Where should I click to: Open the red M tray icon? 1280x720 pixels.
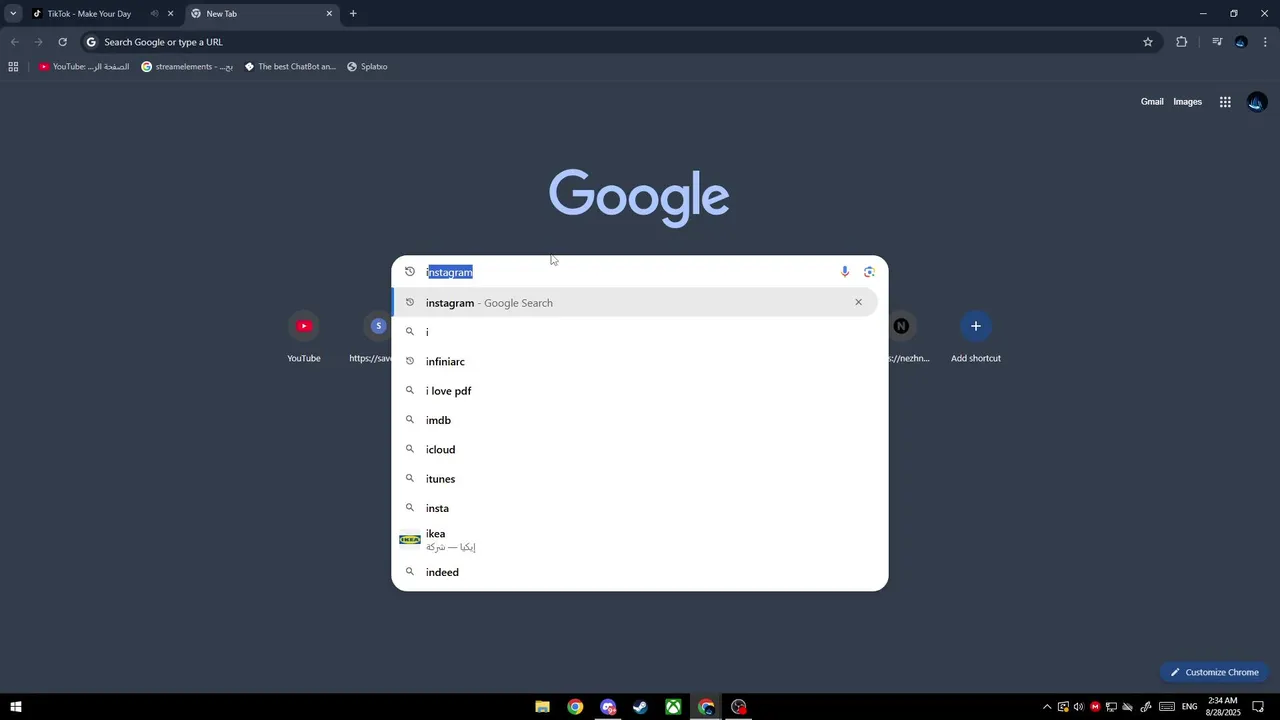1095,707
